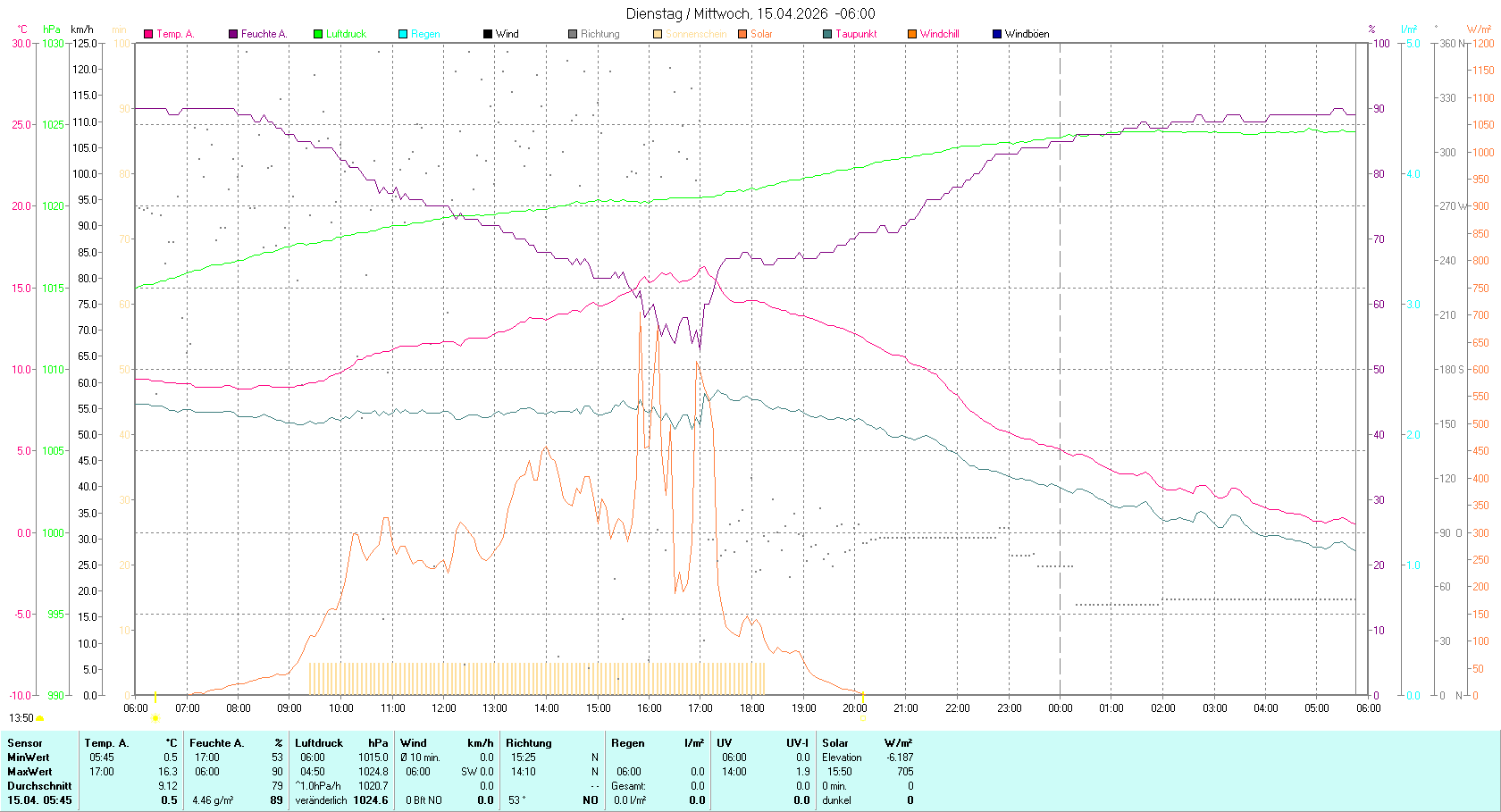Click the sunshine duration icon beside 13:50
This screenshot has height=812, width=1501.
[40, 718]
